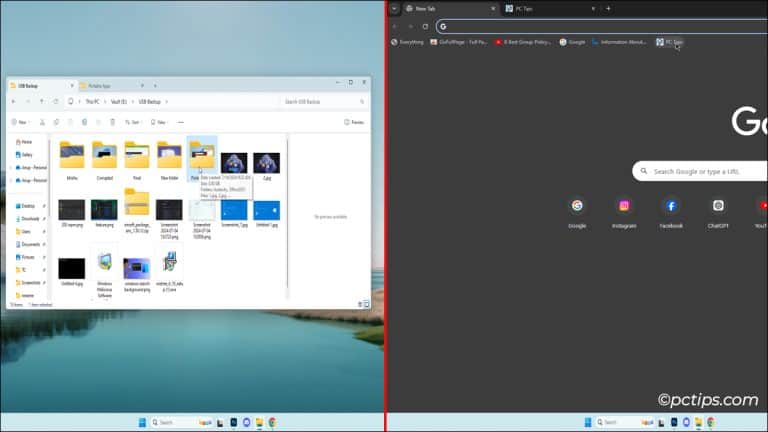This screenshot has height=432, width=768.
Task: Open the View dropdown in File Explorer
Action: [160, 122]
